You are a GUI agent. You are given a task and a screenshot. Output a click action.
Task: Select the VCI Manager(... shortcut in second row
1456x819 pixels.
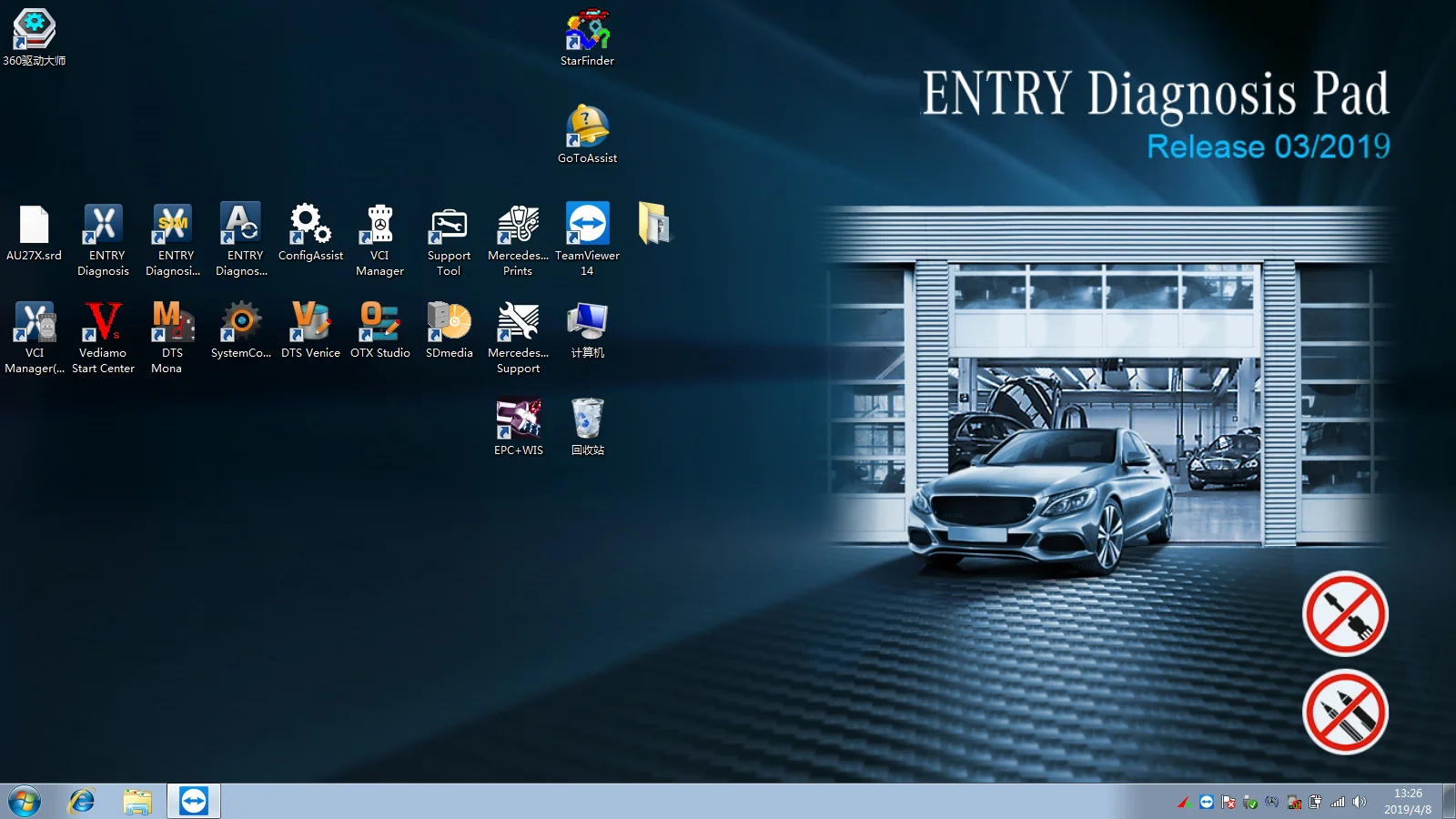(34, 338)
